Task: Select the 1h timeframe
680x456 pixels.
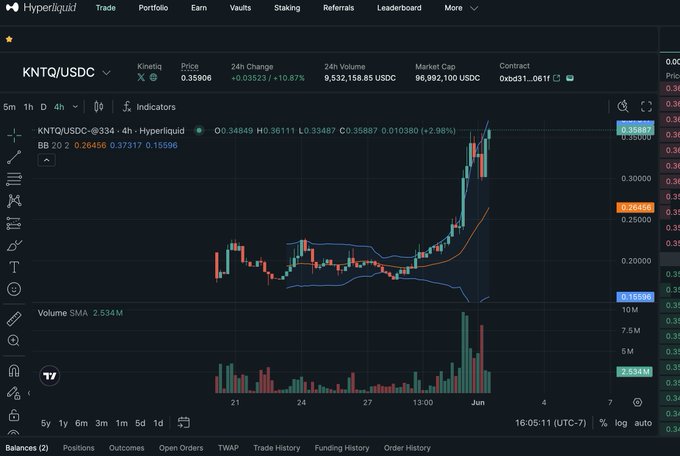Action: click(28, 107)
